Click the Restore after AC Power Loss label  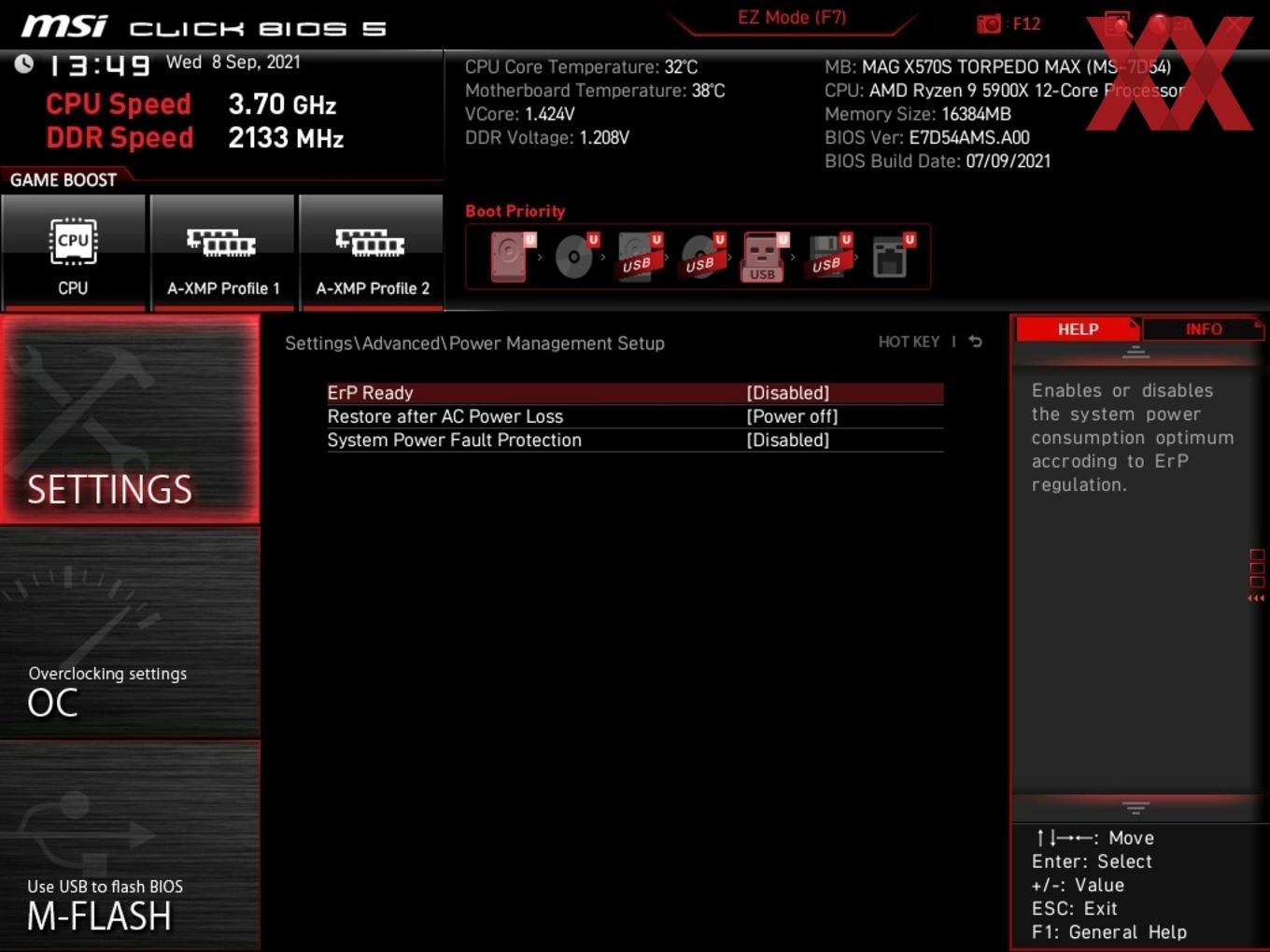[445, 416]
